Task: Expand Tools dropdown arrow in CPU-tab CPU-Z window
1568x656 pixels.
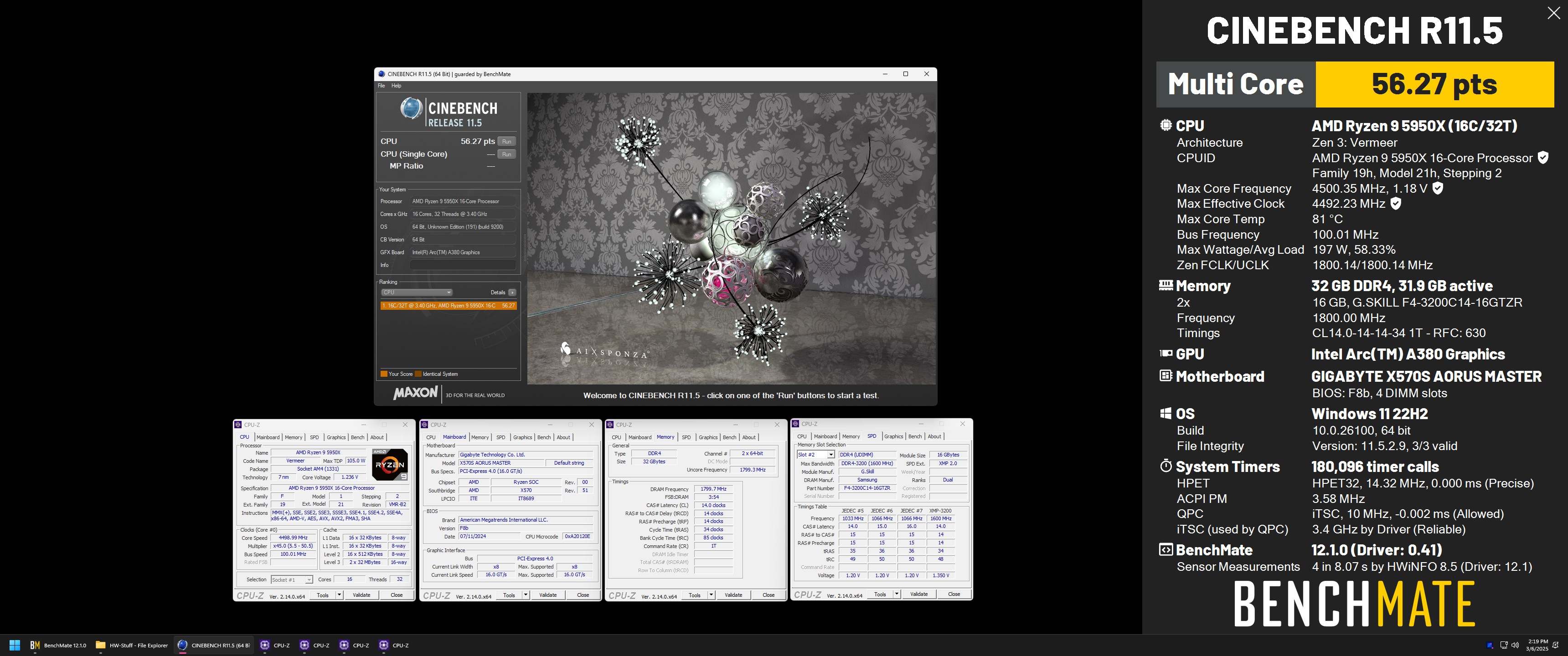Action: [339, 595]
